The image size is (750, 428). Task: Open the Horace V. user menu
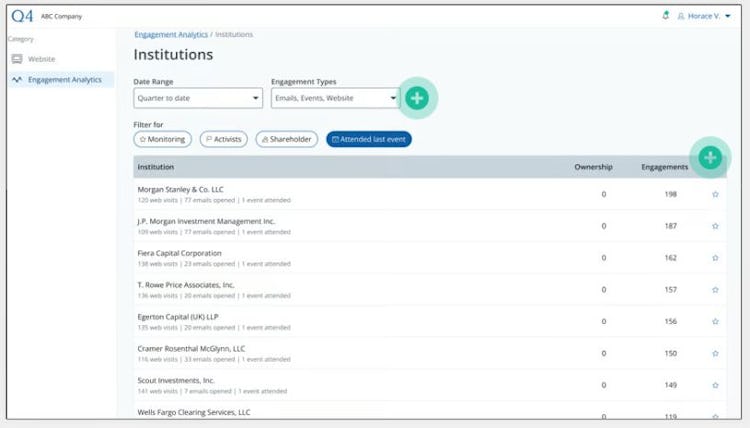click(704, 16)
